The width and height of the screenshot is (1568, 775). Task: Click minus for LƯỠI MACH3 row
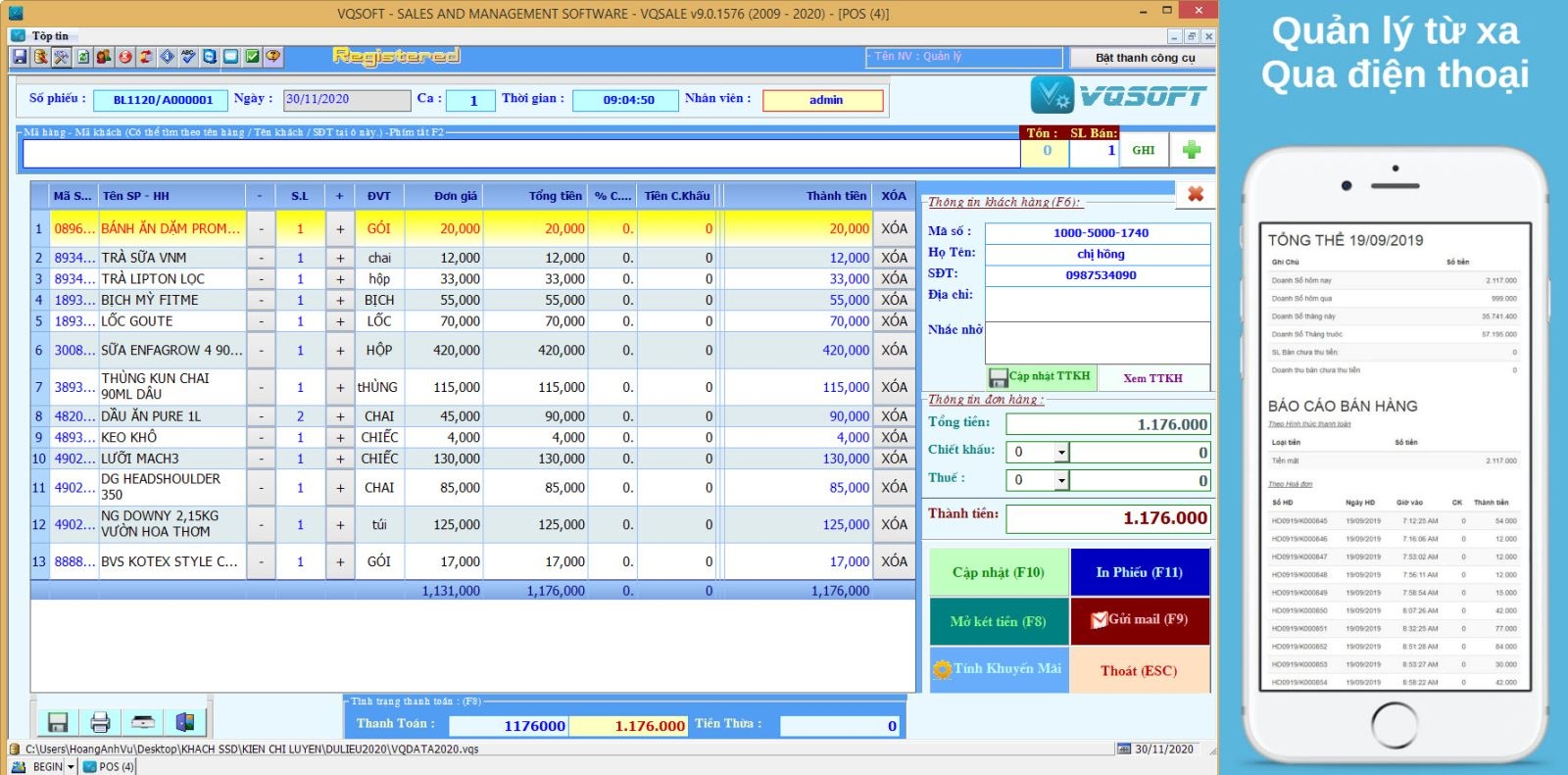pos(261,459)
